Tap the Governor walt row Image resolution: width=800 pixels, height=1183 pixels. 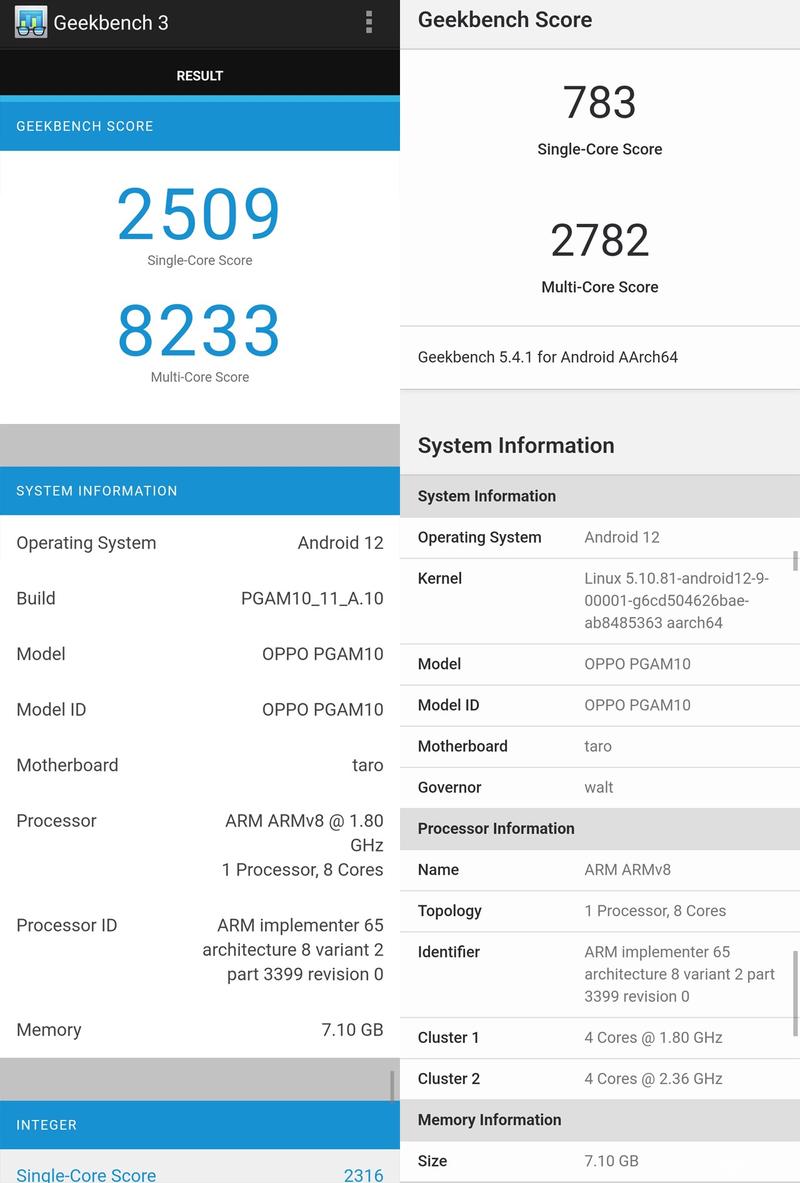(600, 788)
